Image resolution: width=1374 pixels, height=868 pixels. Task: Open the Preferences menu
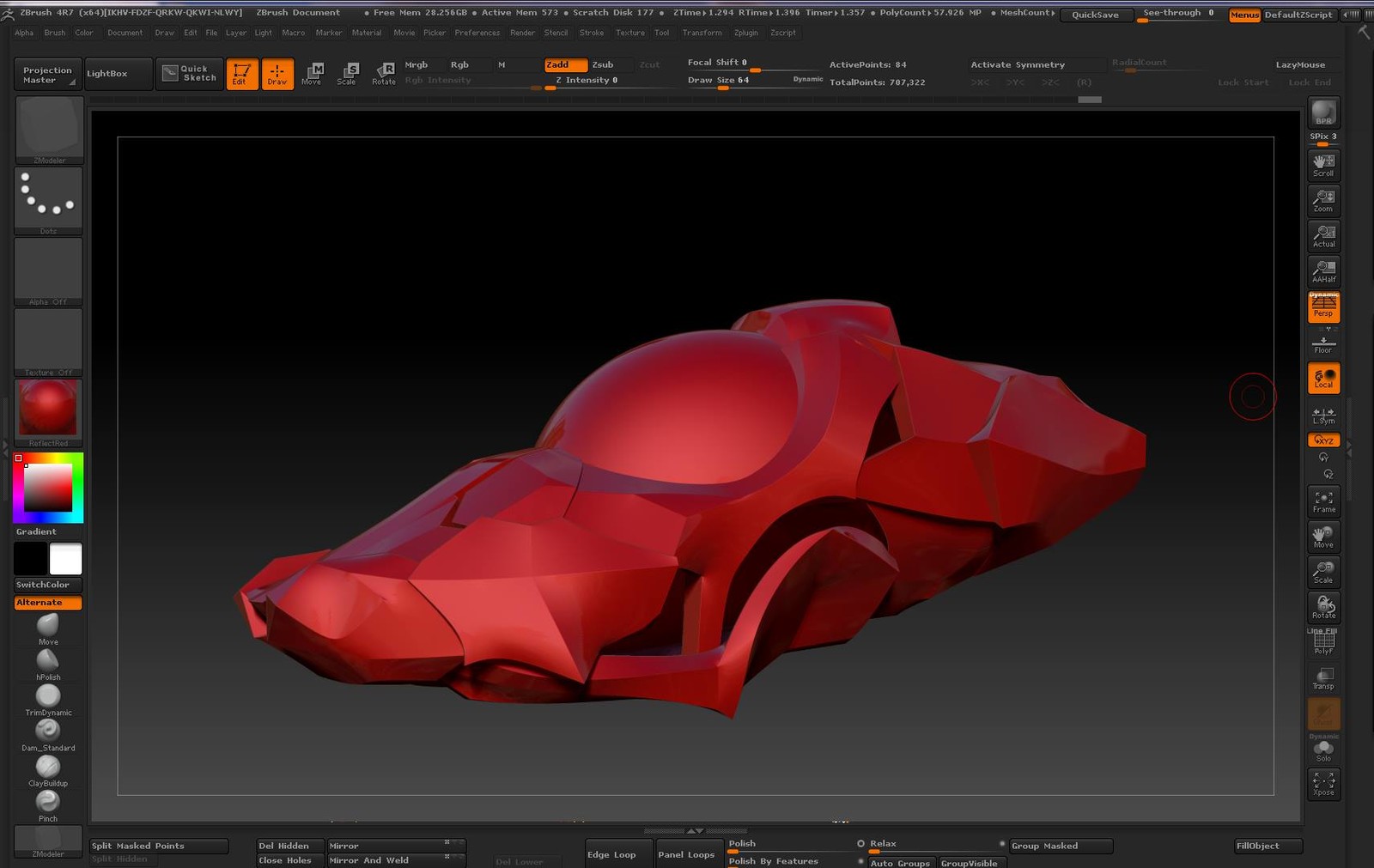(x=477, y=33)
